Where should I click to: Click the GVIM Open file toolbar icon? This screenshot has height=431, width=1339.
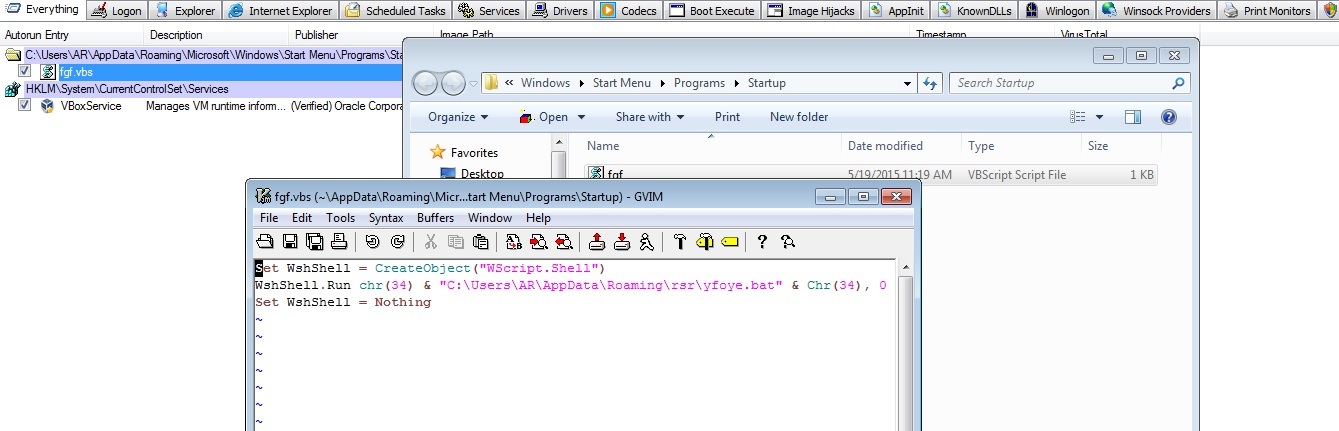pyautogui.click(x=265, y=241)
